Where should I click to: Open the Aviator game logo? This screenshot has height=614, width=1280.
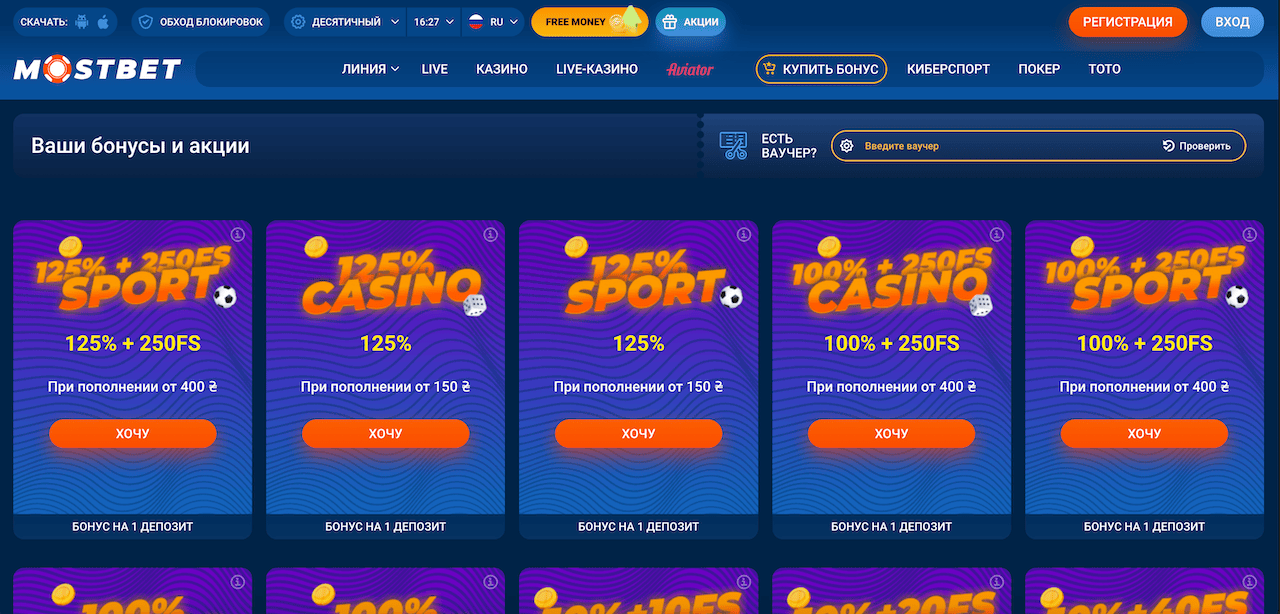click(690, 69)
